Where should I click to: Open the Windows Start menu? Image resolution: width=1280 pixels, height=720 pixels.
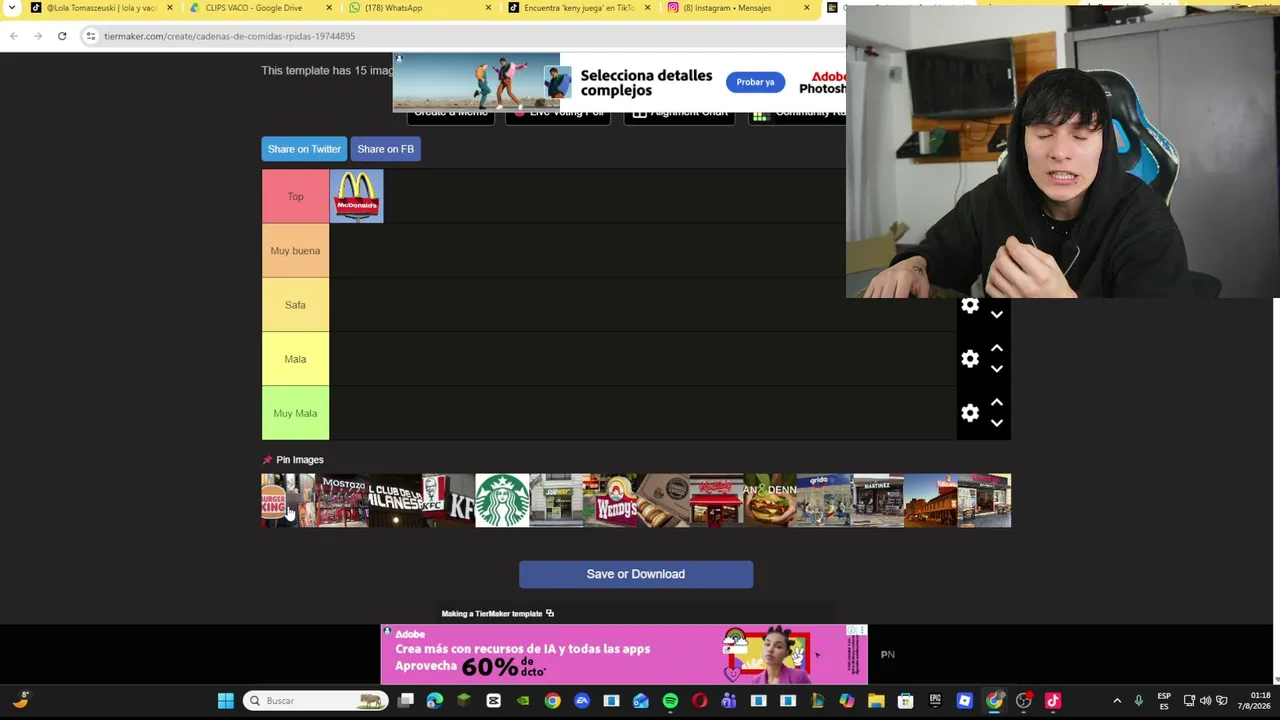click(226, 701)
